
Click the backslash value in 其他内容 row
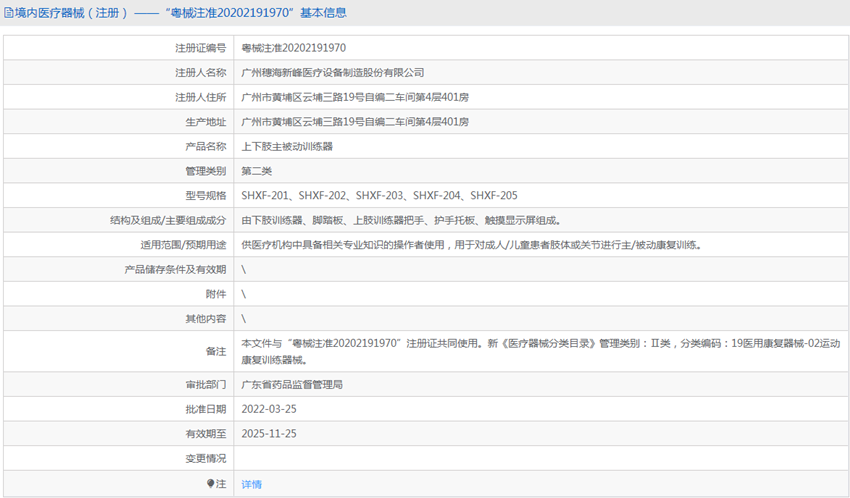point(243,319)
